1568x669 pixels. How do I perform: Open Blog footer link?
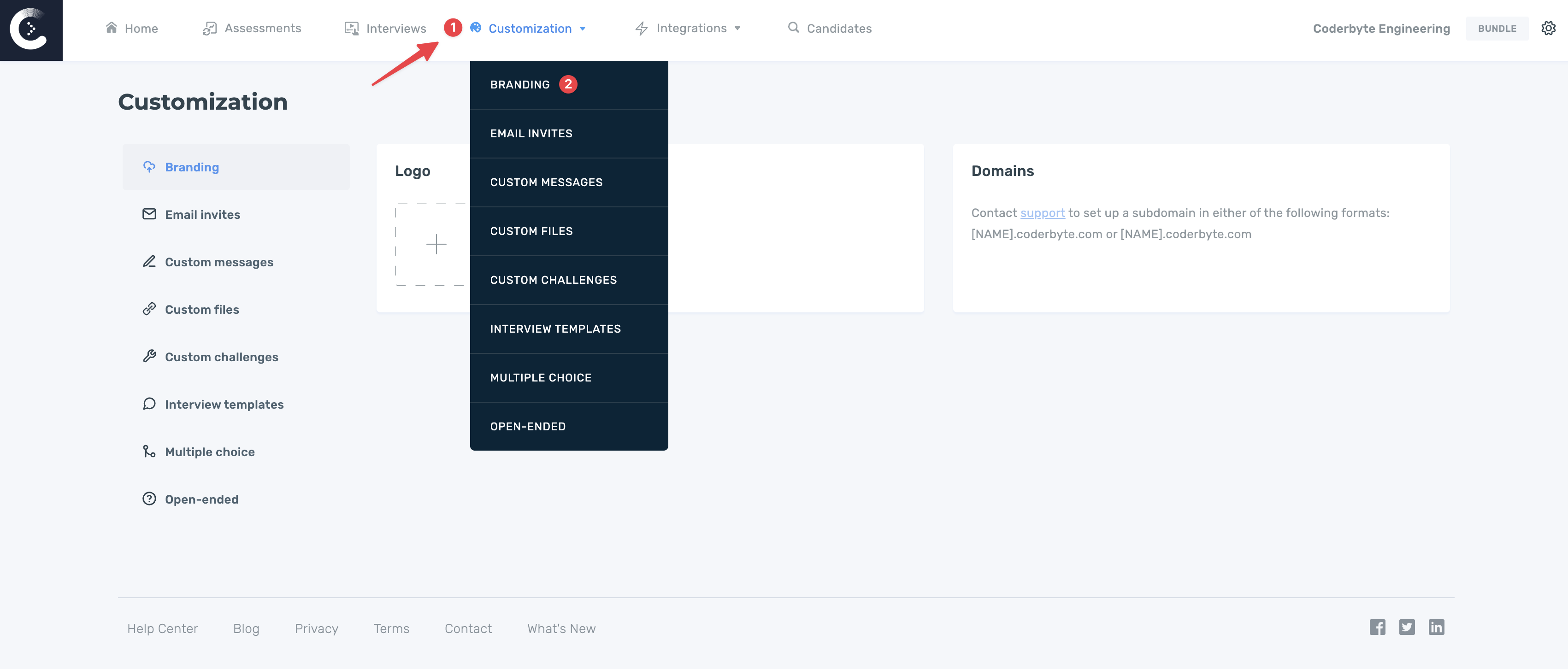(246, 629)
